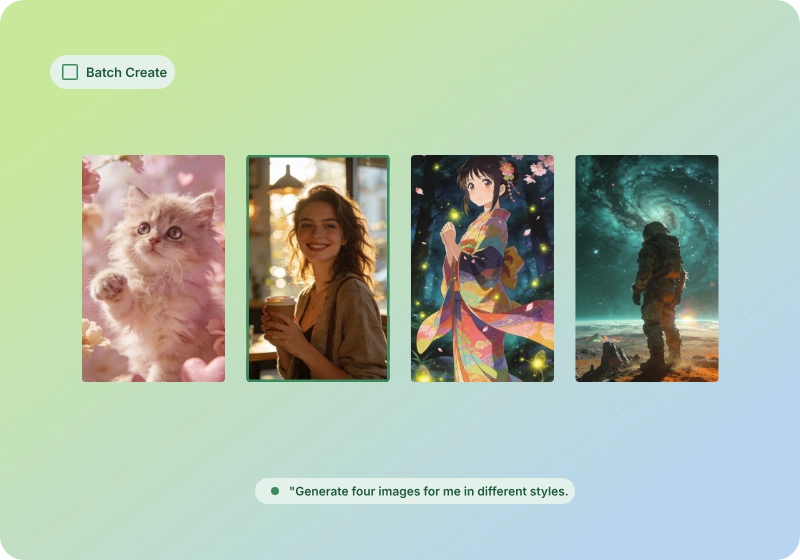Select the smiling woman with coffee image
800x560 pixels.
click(x=318, y=268)
